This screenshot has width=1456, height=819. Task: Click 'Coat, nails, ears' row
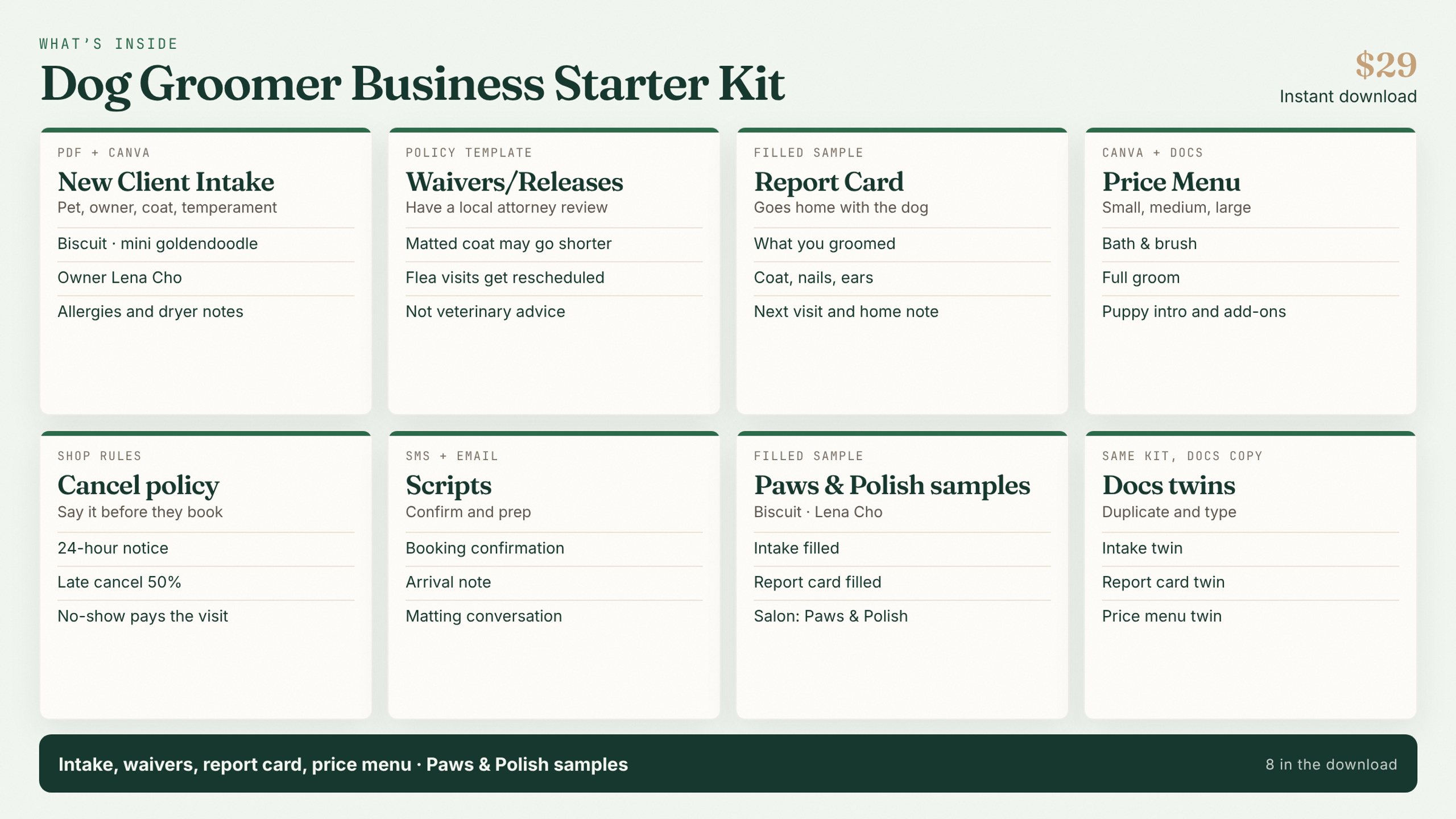(x=903, y=278)
